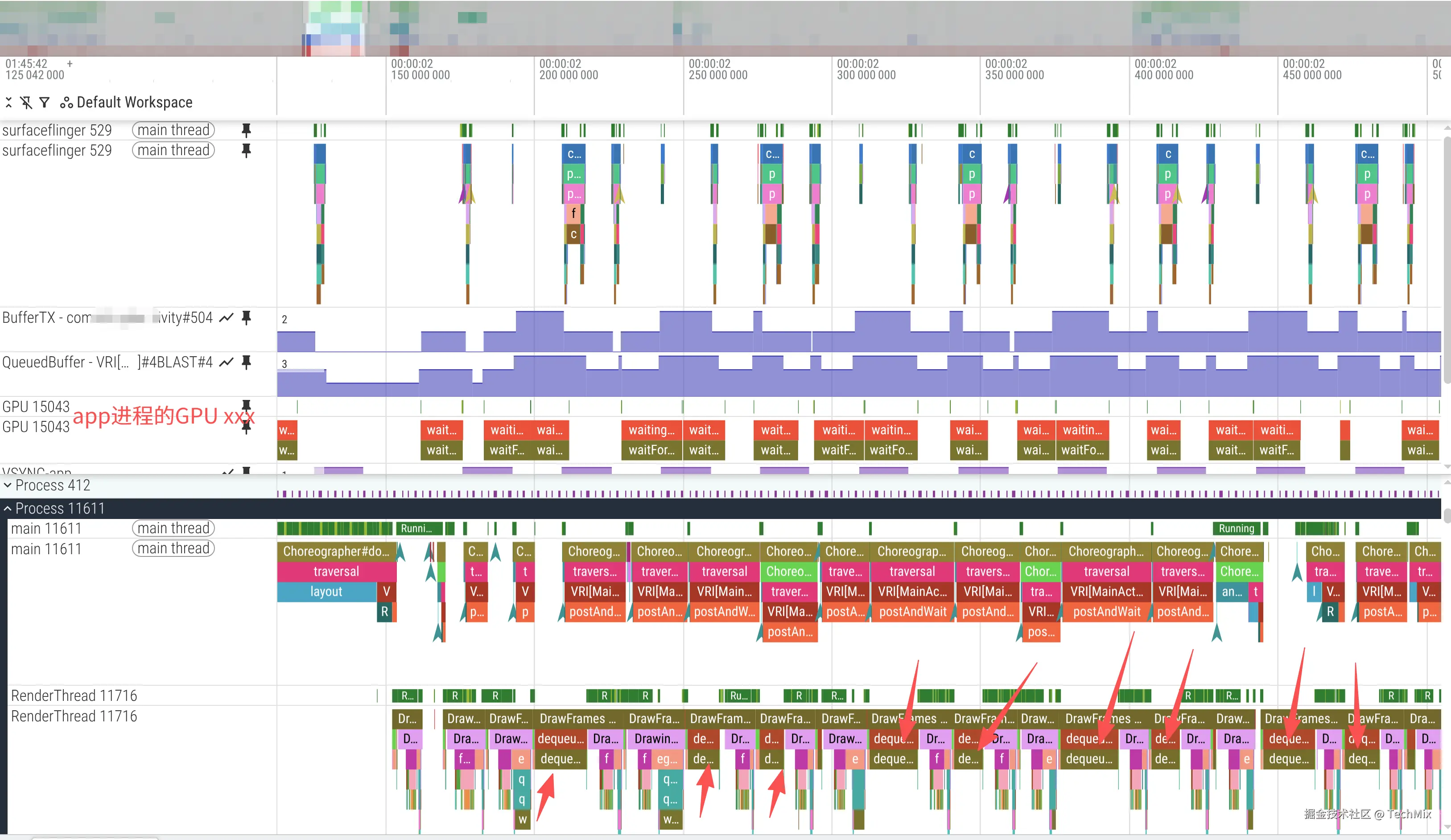The width and height of the screenshot is (1451, 840).
Task: Unpin the BufferTX counter track
Action: coord(247,317)
